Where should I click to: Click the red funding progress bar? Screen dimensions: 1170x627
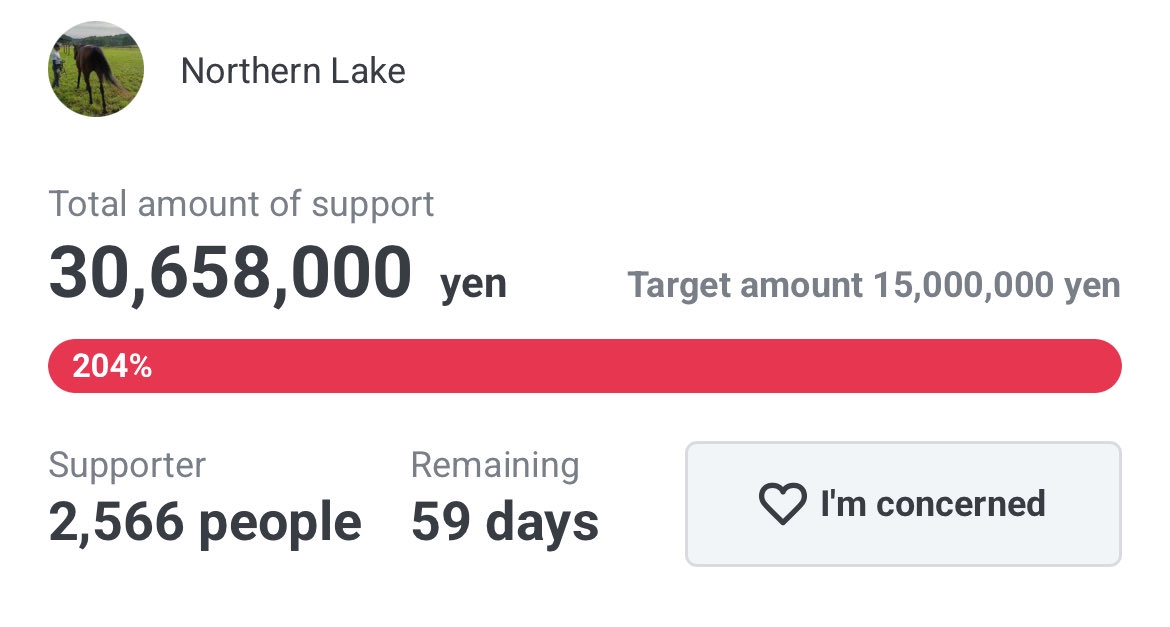584,366
